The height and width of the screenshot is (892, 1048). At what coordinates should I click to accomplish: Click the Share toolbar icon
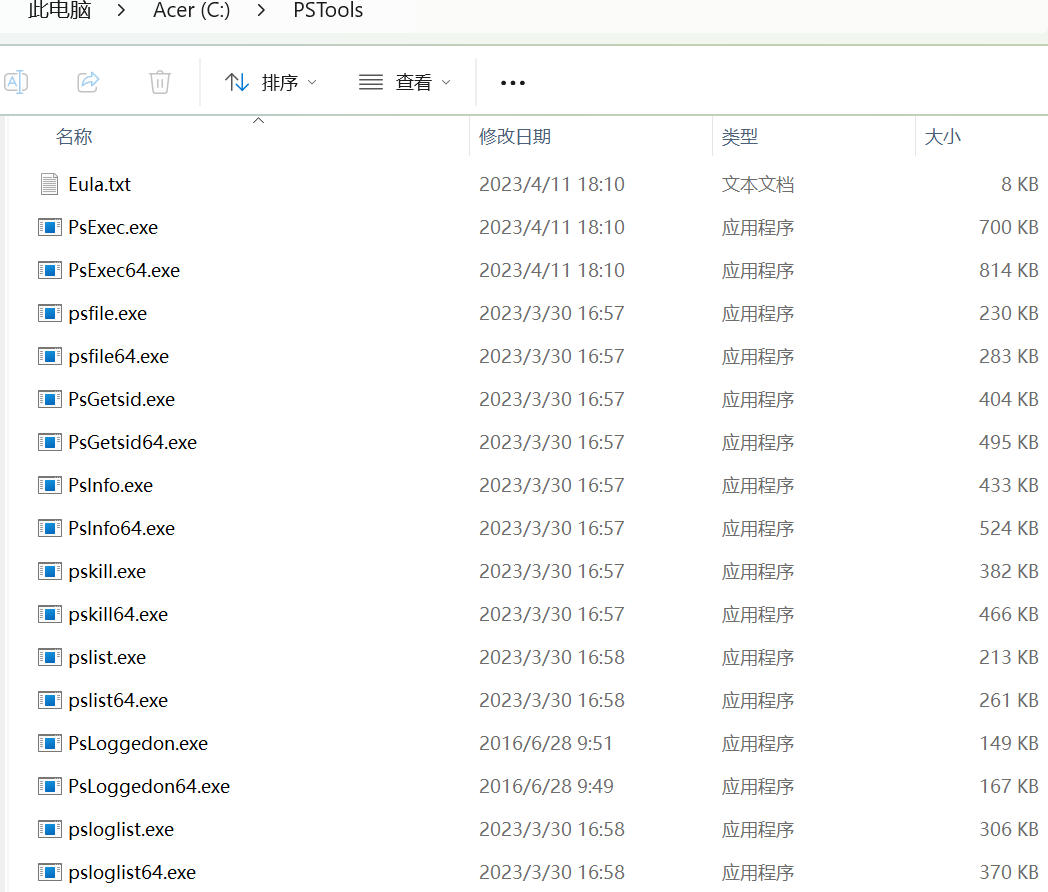88,82
